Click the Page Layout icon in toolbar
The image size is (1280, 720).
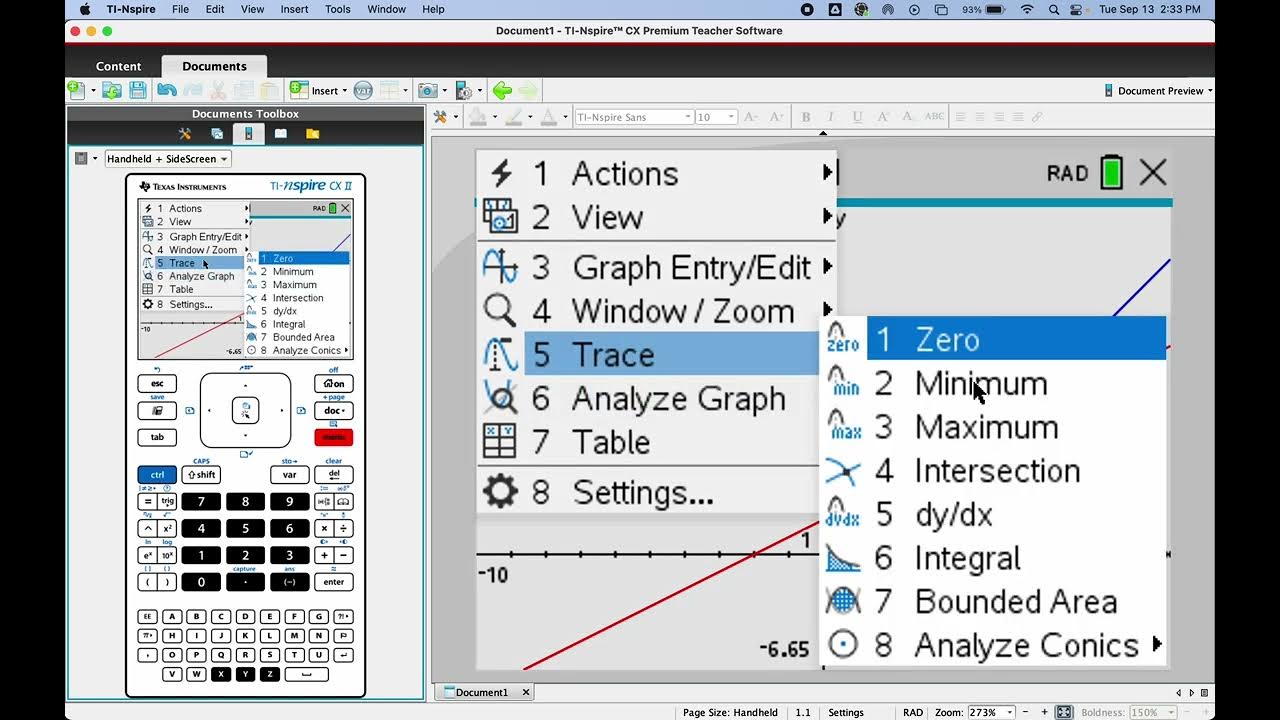(x=389, y=90)
